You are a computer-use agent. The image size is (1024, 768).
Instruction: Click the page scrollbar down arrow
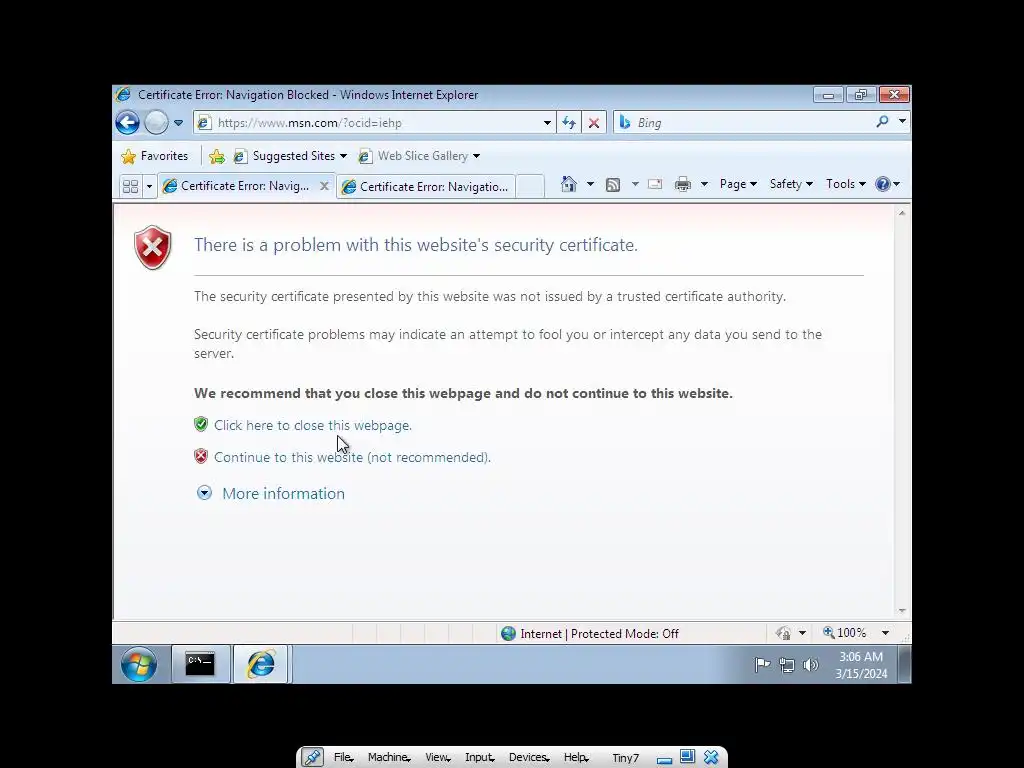tap(902, 611)
